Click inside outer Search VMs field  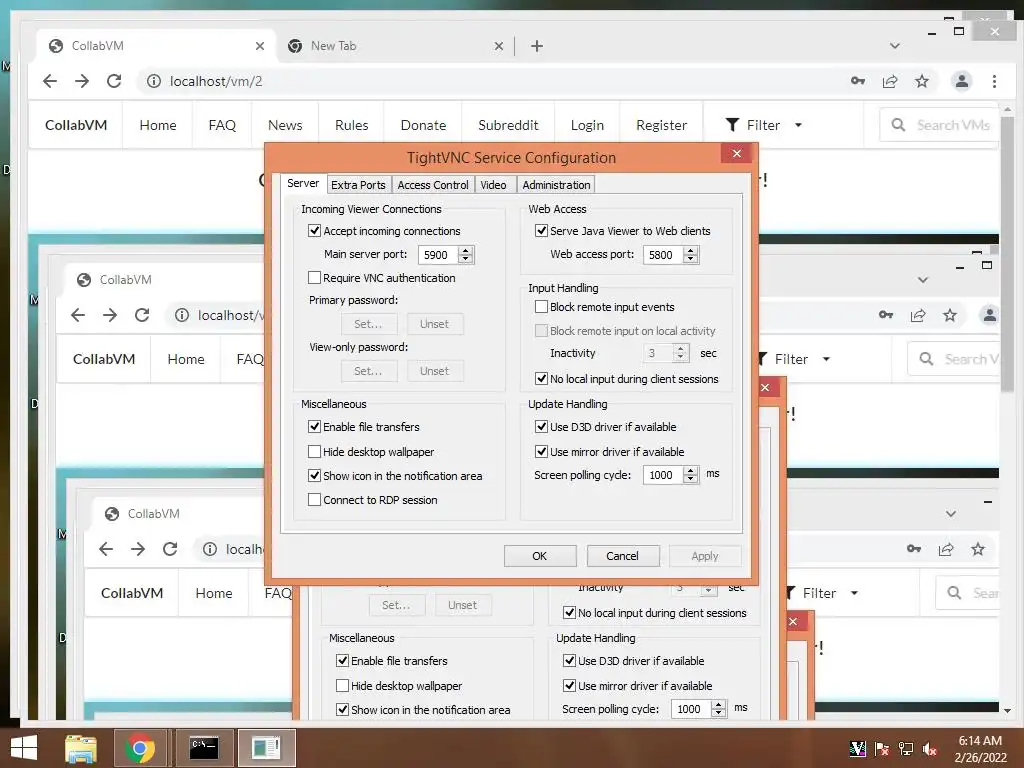point(939,125)
